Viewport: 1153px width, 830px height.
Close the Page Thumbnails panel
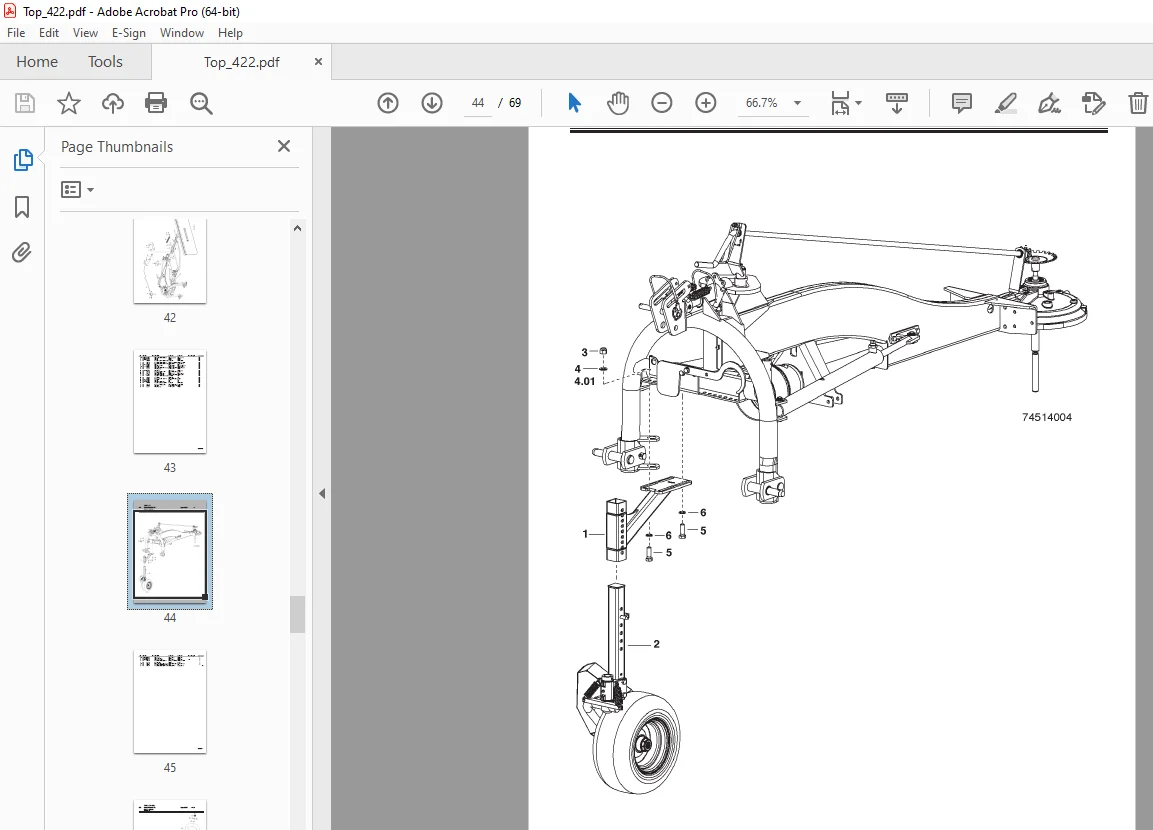click(284, 146)
